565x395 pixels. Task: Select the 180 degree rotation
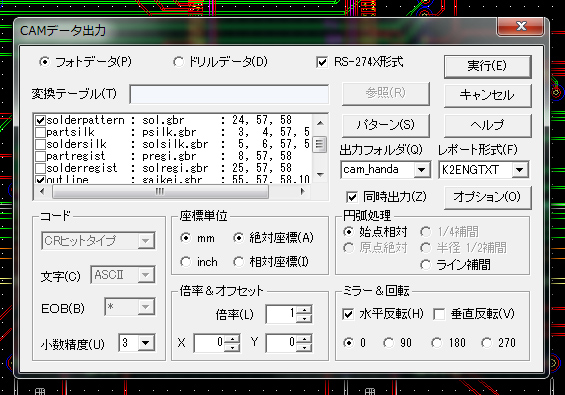[x=437, y=342]
